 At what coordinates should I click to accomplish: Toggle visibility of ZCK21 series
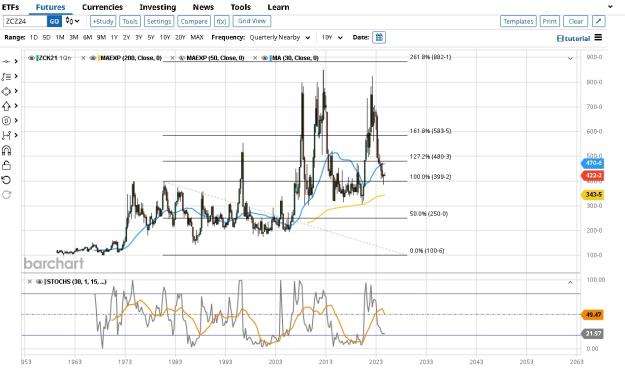[x=31, y=58]
